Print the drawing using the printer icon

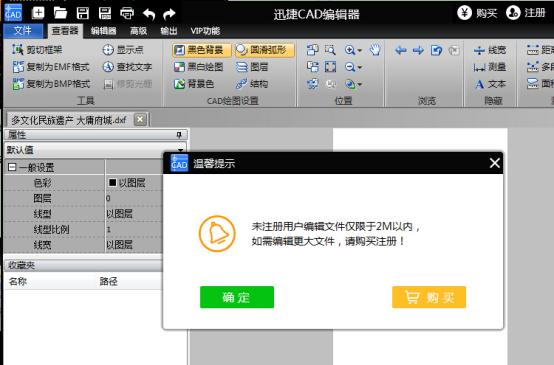tap(127, 13)
